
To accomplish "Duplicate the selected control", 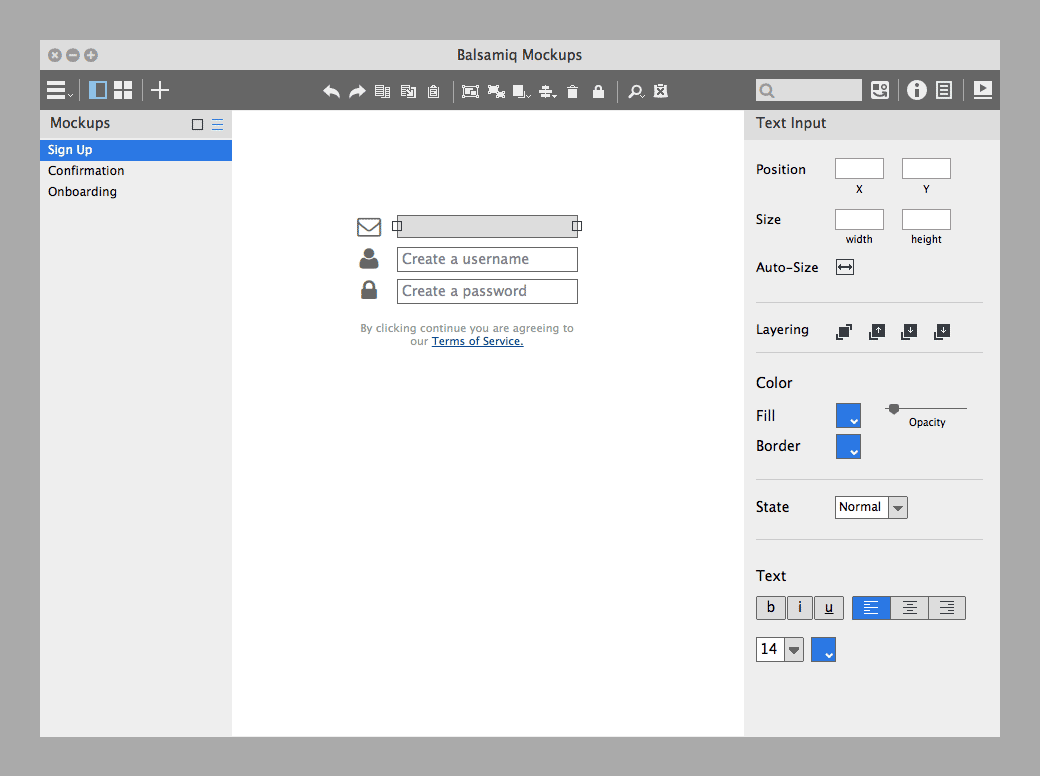I will click(408, 91).
